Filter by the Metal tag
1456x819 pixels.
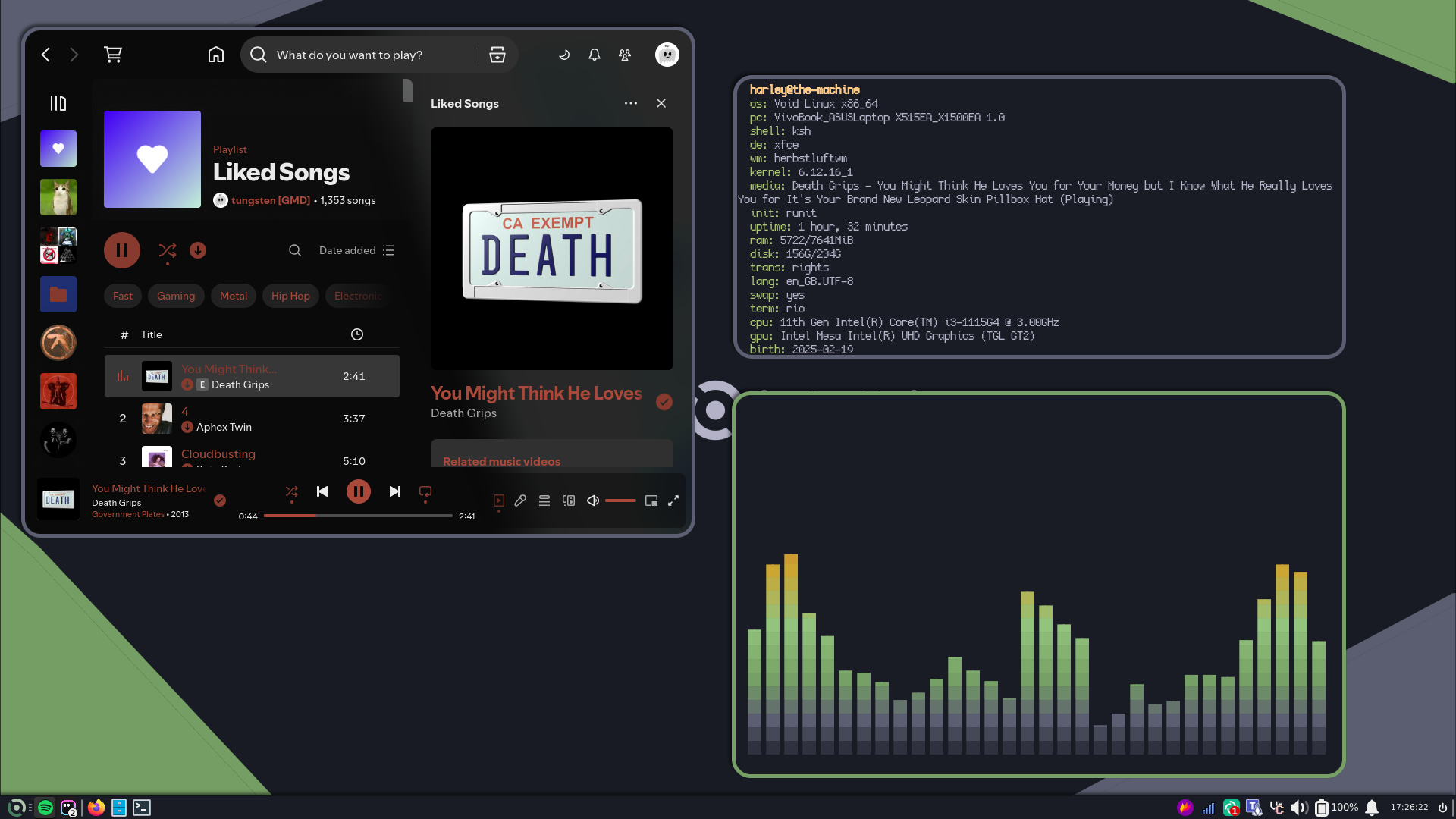(x=234, y=296)
